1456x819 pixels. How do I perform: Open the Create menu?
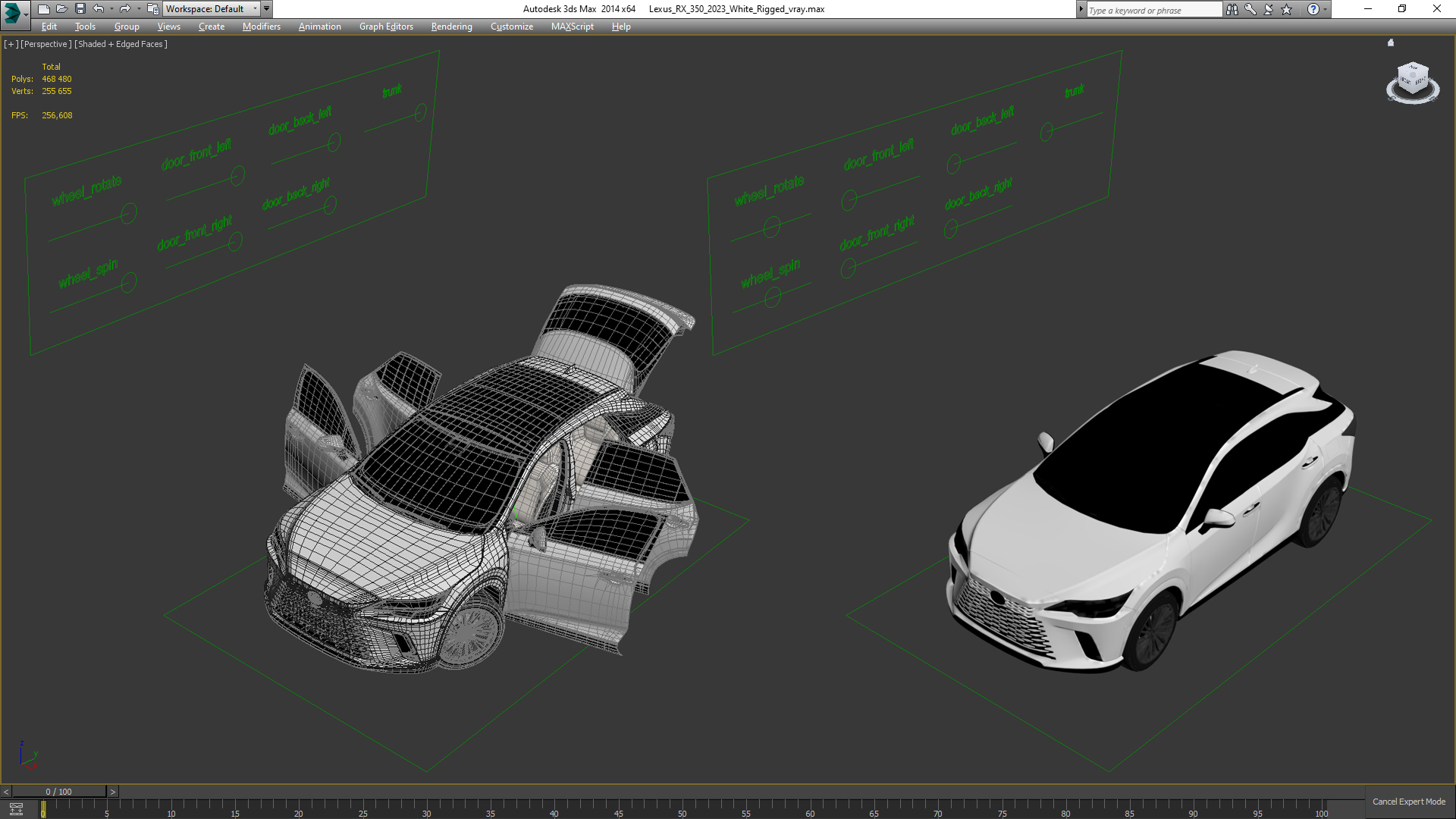(212, 27)
